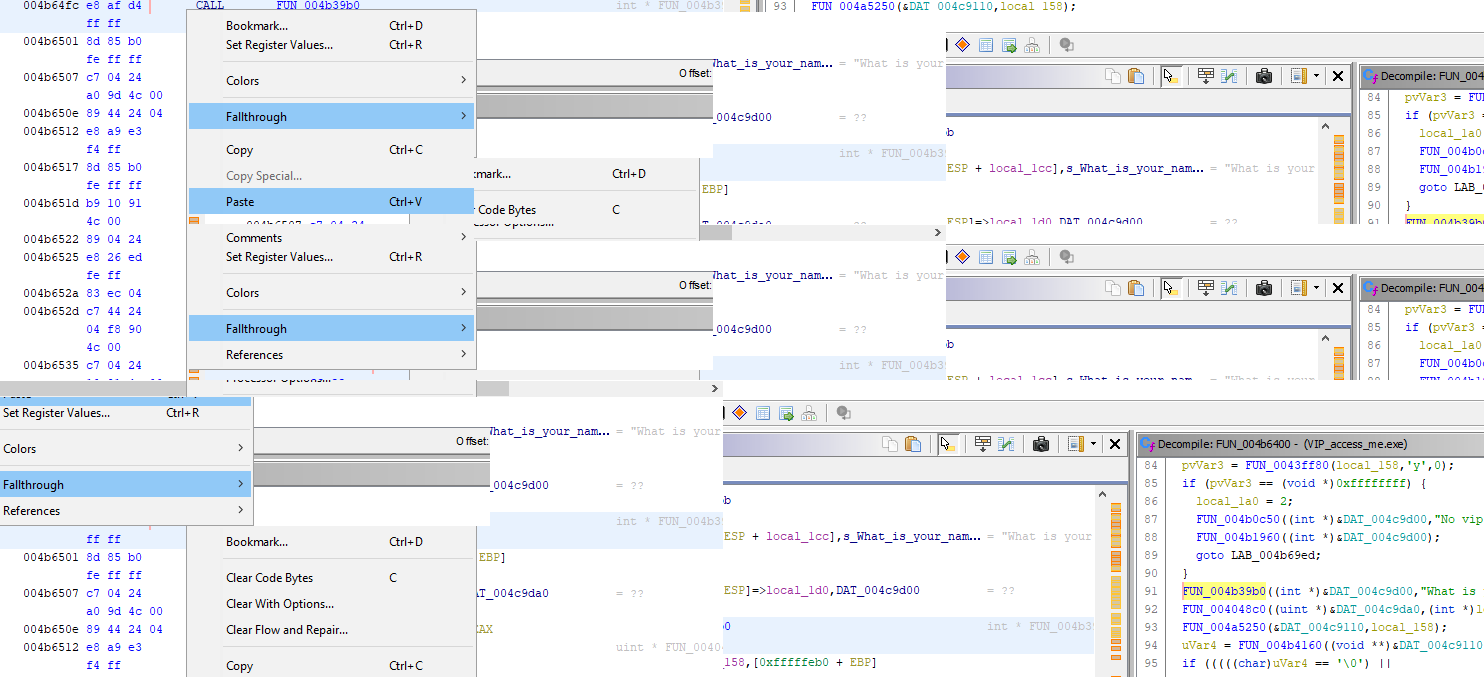Image resolution: width=1484 pixels, height=677 pixels.
Task: Click the hierarchy tree icon in the topmost toolbar
Action: (x=1032, y=45)
